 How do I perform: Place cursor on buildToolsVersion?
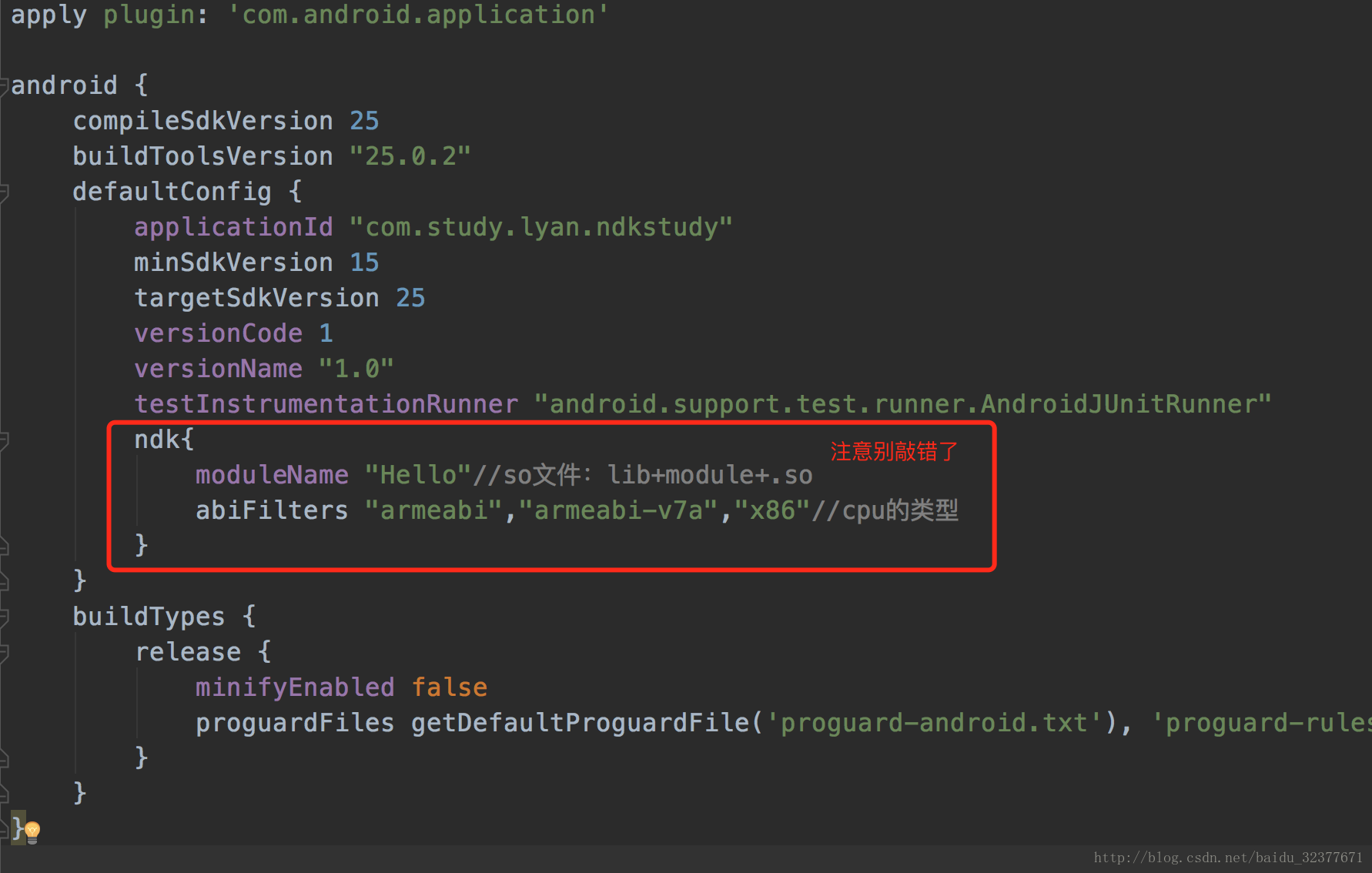(x=202, y=156)
